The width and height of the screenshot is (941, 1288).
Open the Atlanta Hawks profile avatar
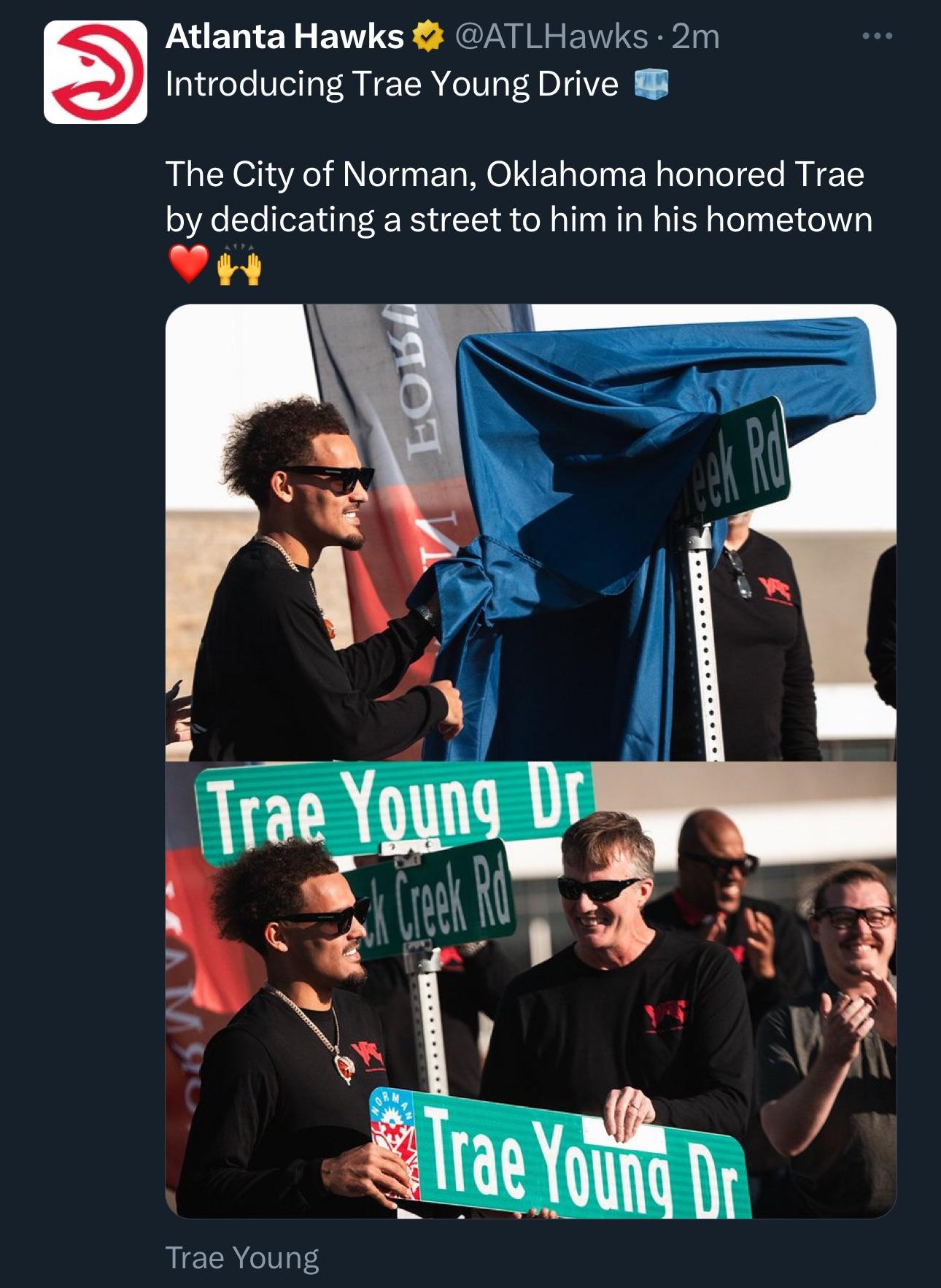click(96, 72)
